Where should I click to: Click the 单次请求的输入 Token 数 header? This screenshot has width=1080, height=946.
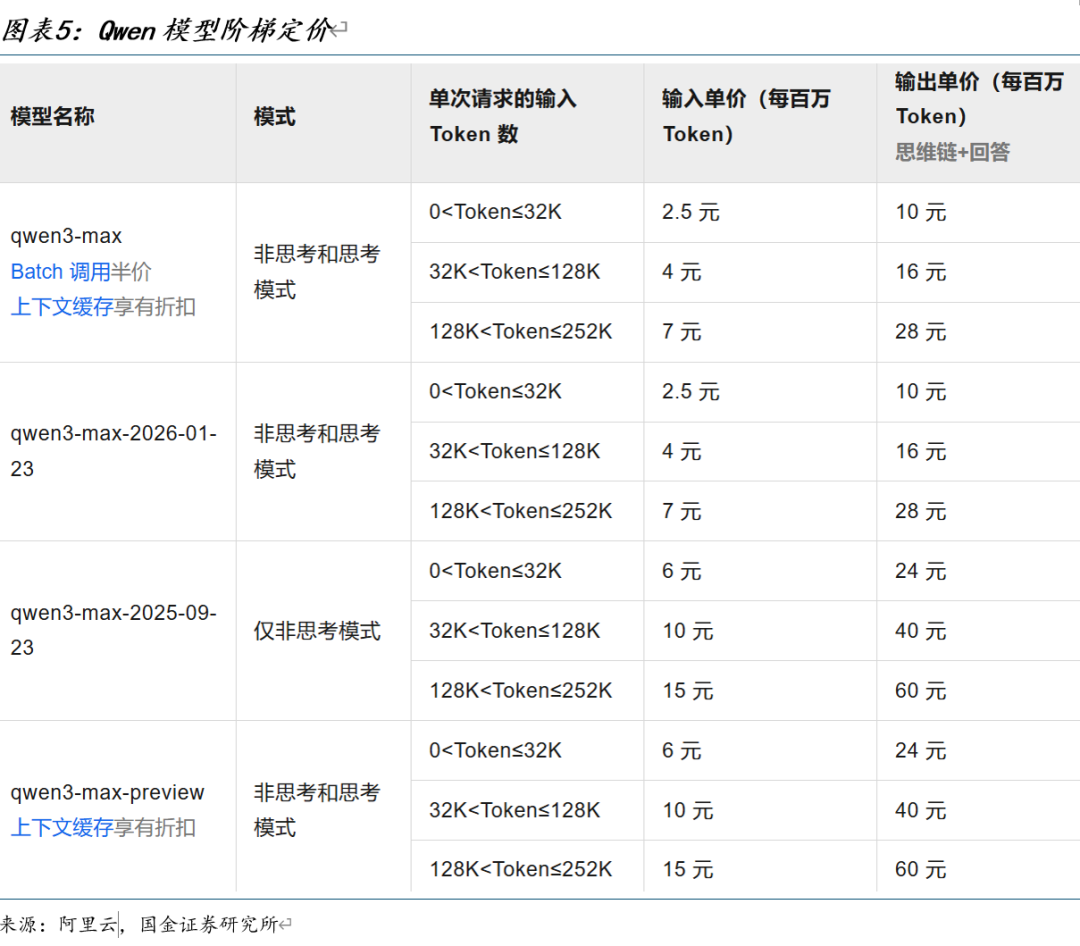point(503,117)
